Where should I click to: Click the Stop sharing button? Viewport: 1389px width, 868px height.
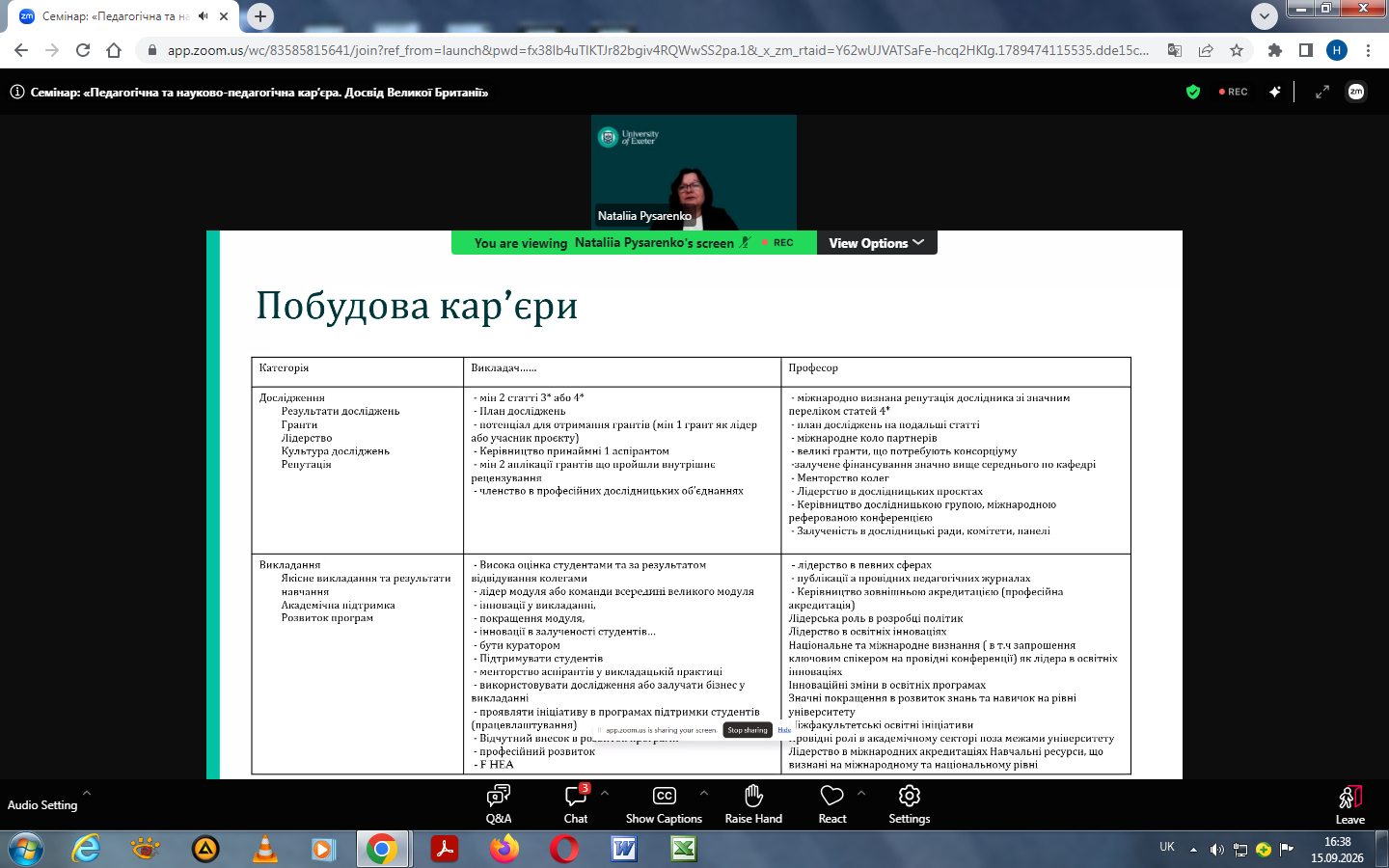(748, 730)
